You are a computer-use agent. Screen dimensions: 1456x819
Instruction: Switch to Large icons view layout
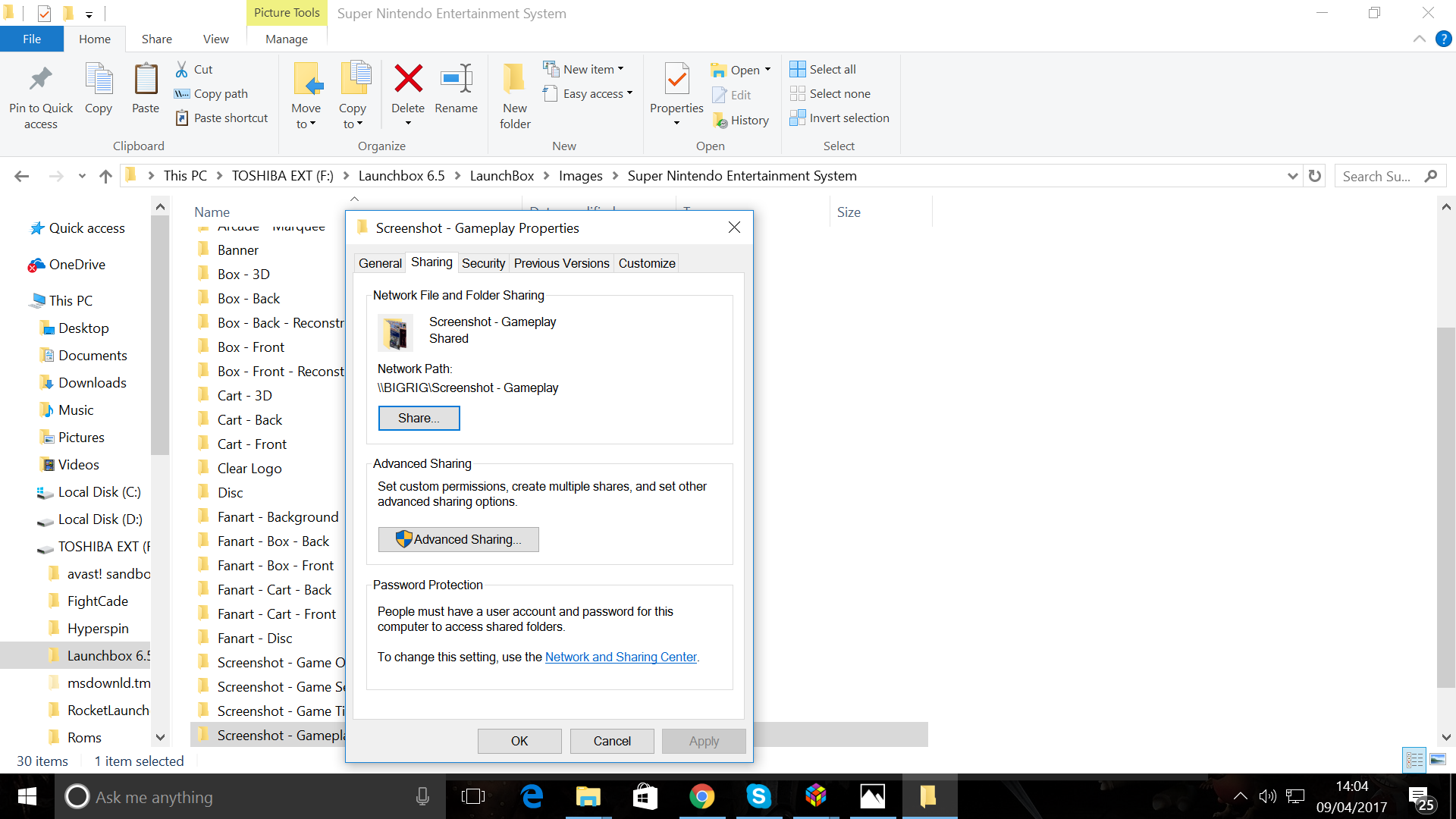(x=1438, y=759)
